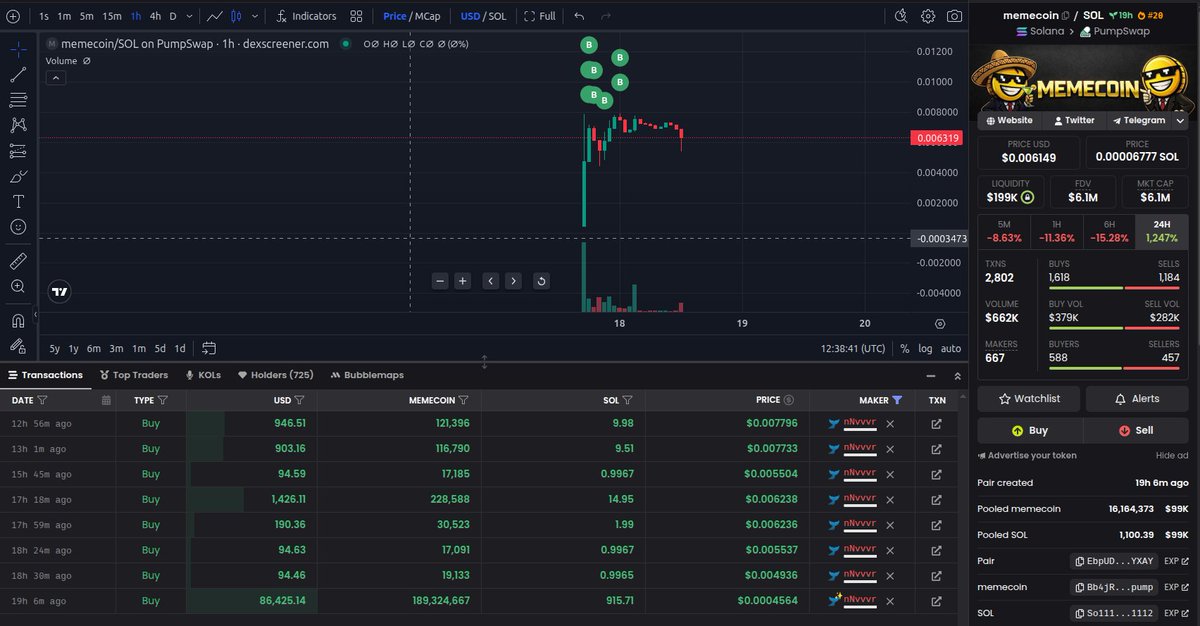1200x626 pixels.
Task: Open the SOL column filter
Action: [627, 400]
